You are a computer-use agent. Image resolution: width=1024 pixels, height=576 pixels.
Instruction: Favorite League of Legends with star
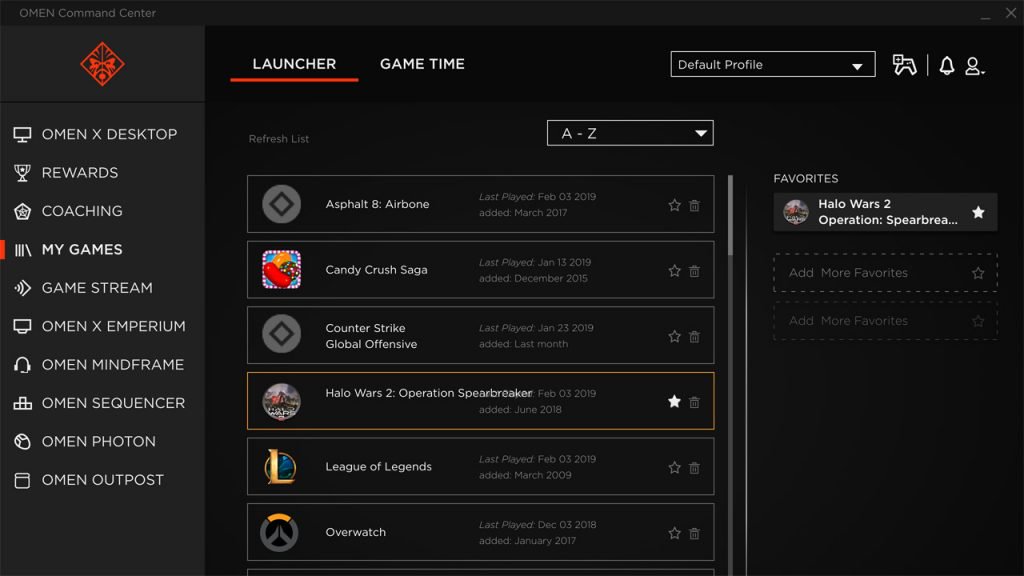[x=675, y=468]
